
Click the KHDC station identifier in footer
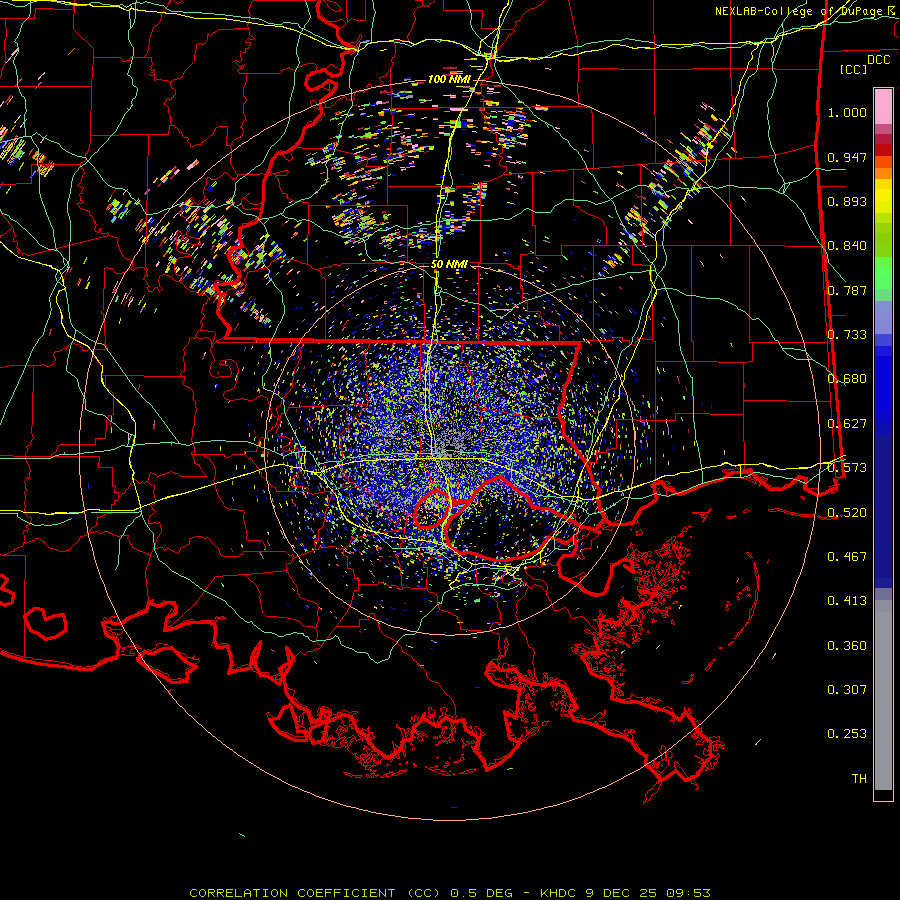[557, 893]
